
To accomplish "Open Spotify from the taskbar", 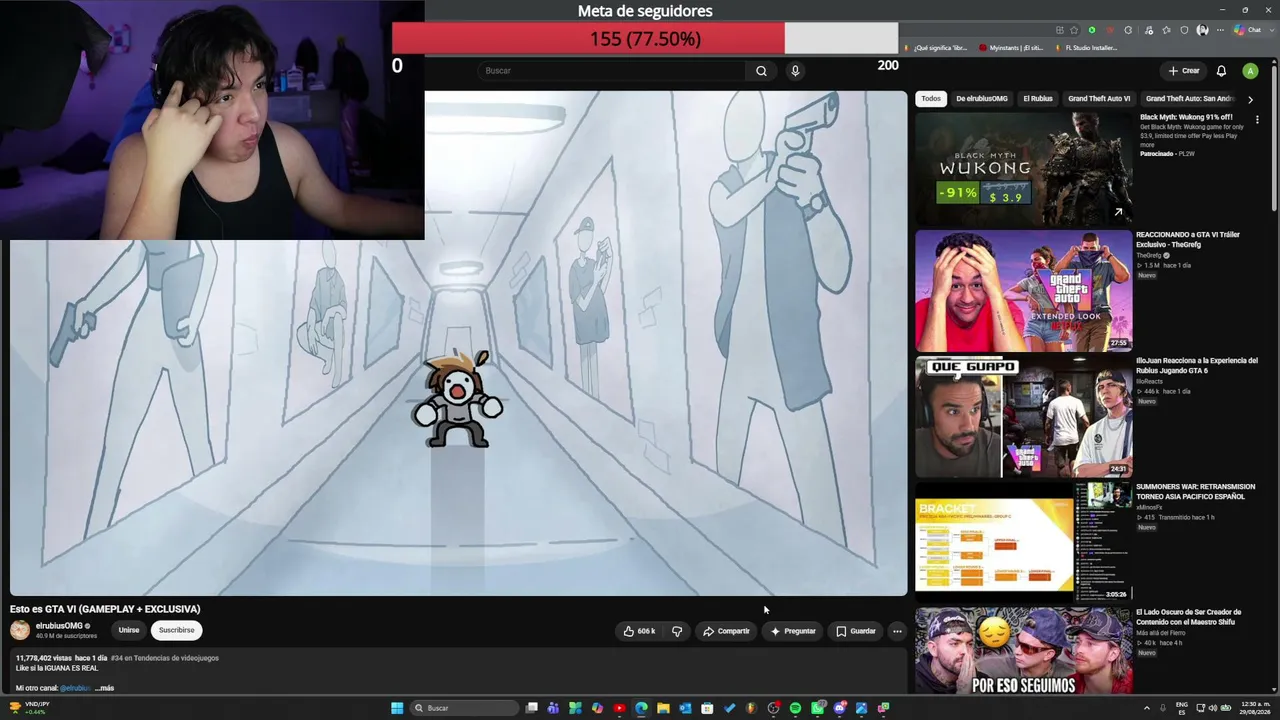I will pos(795,708).
